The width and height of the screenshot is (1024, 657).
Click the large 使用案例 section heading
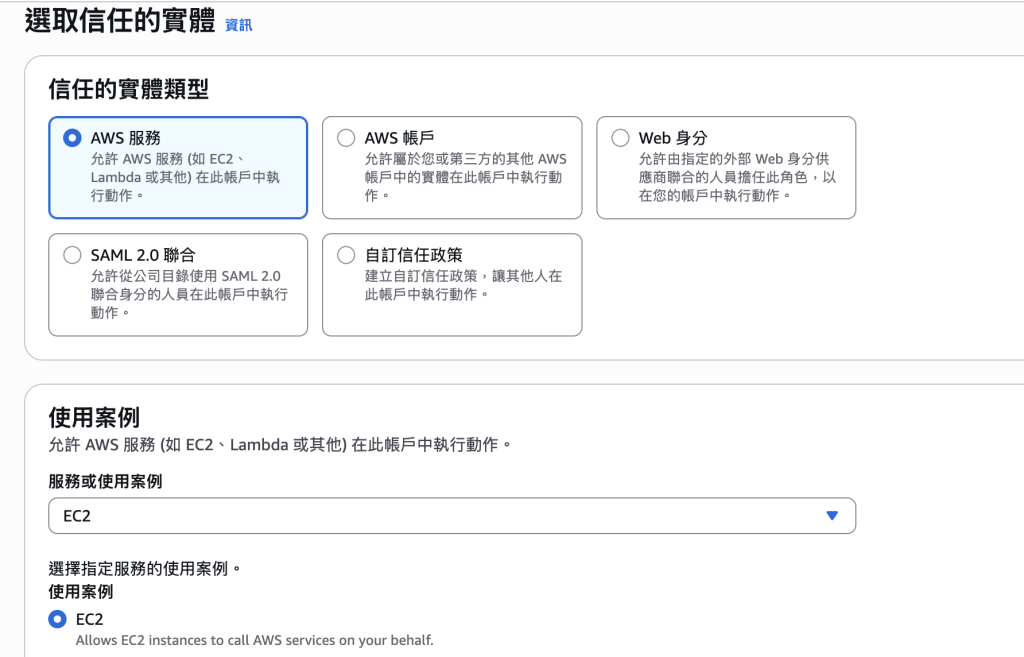(x=94, y=417)
